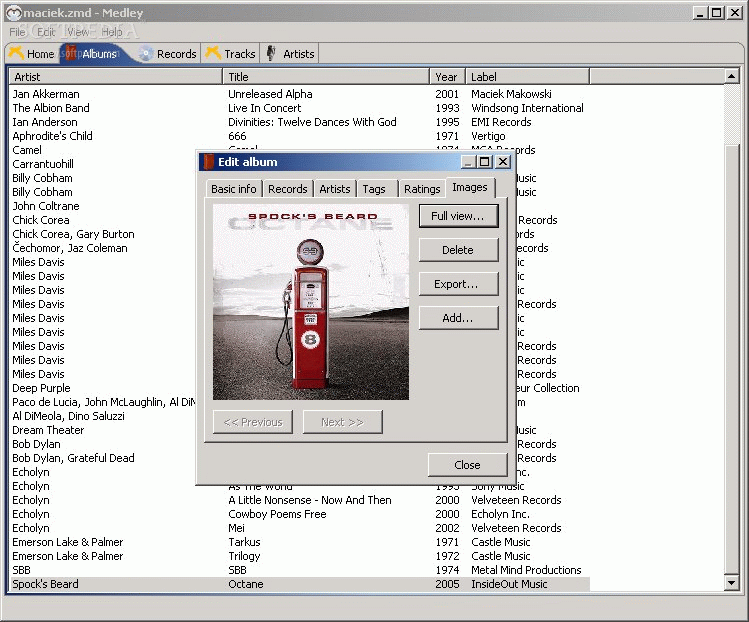Click the Windsong International label cell
This screenshot has height=622, width=749.
pos(527,108)
